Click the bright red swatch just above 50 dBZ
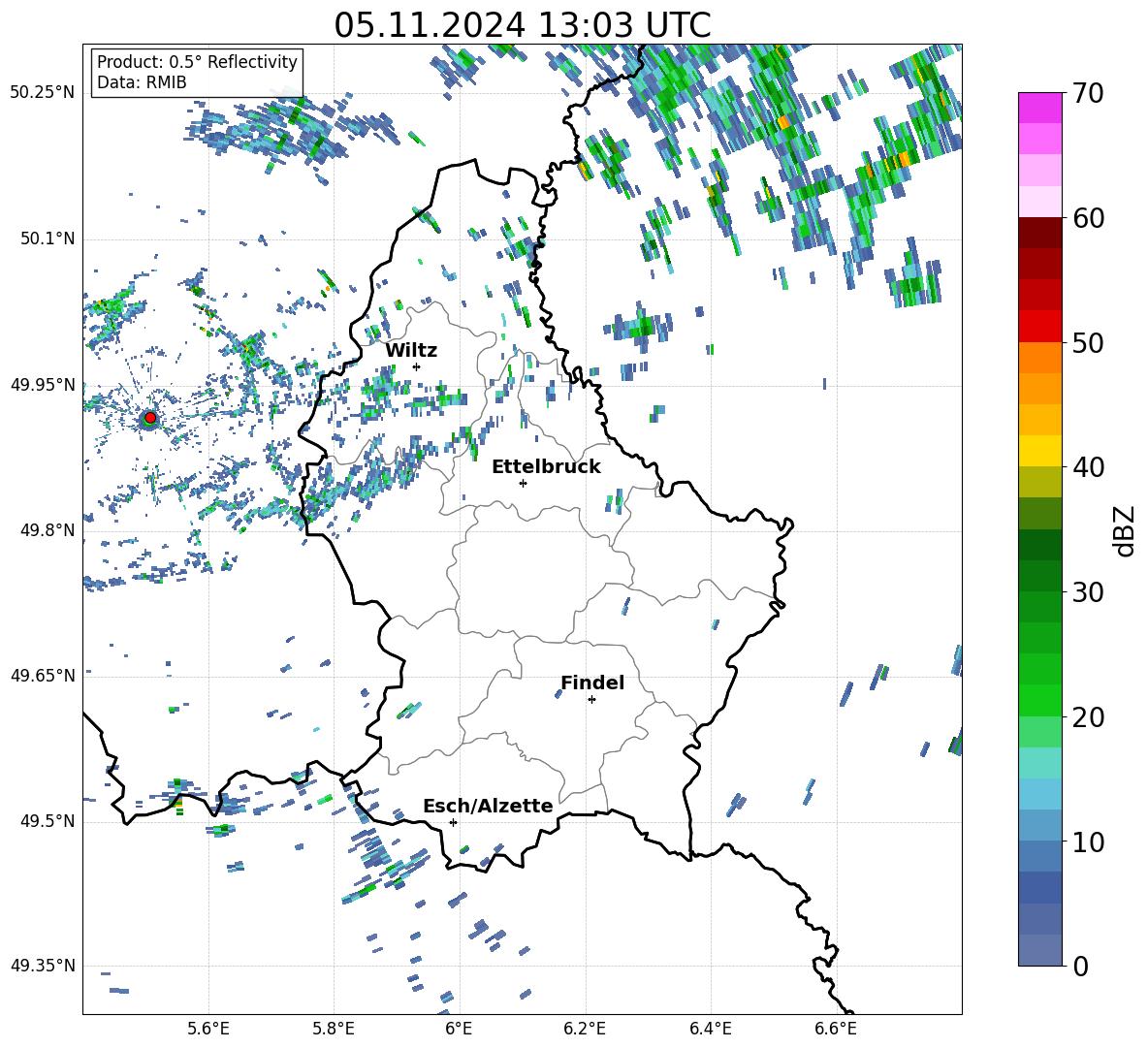 (1039, 327)
